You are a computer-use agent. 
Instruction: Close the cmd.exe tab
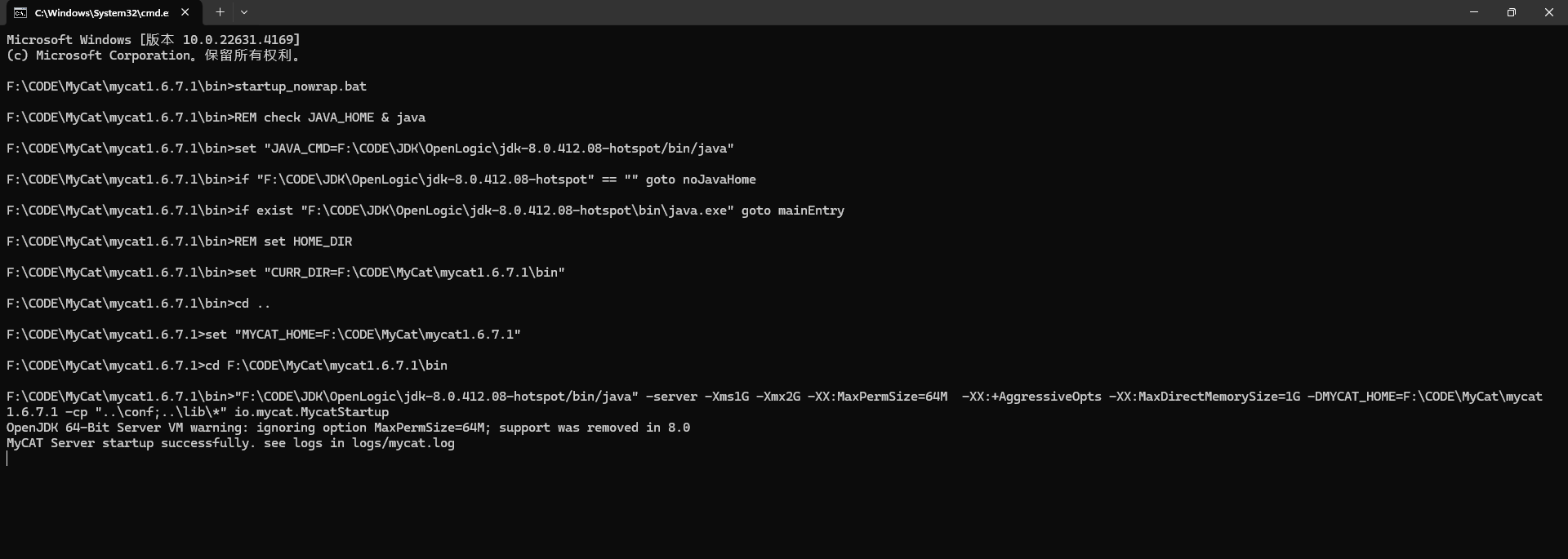tap(185, 12)
